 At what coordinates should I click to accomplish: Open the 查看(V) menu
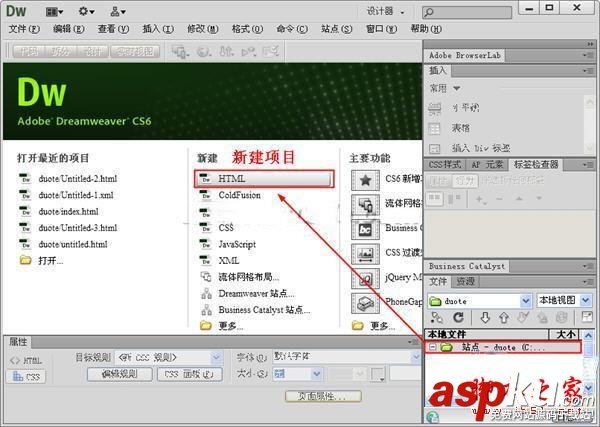[113, 29]
